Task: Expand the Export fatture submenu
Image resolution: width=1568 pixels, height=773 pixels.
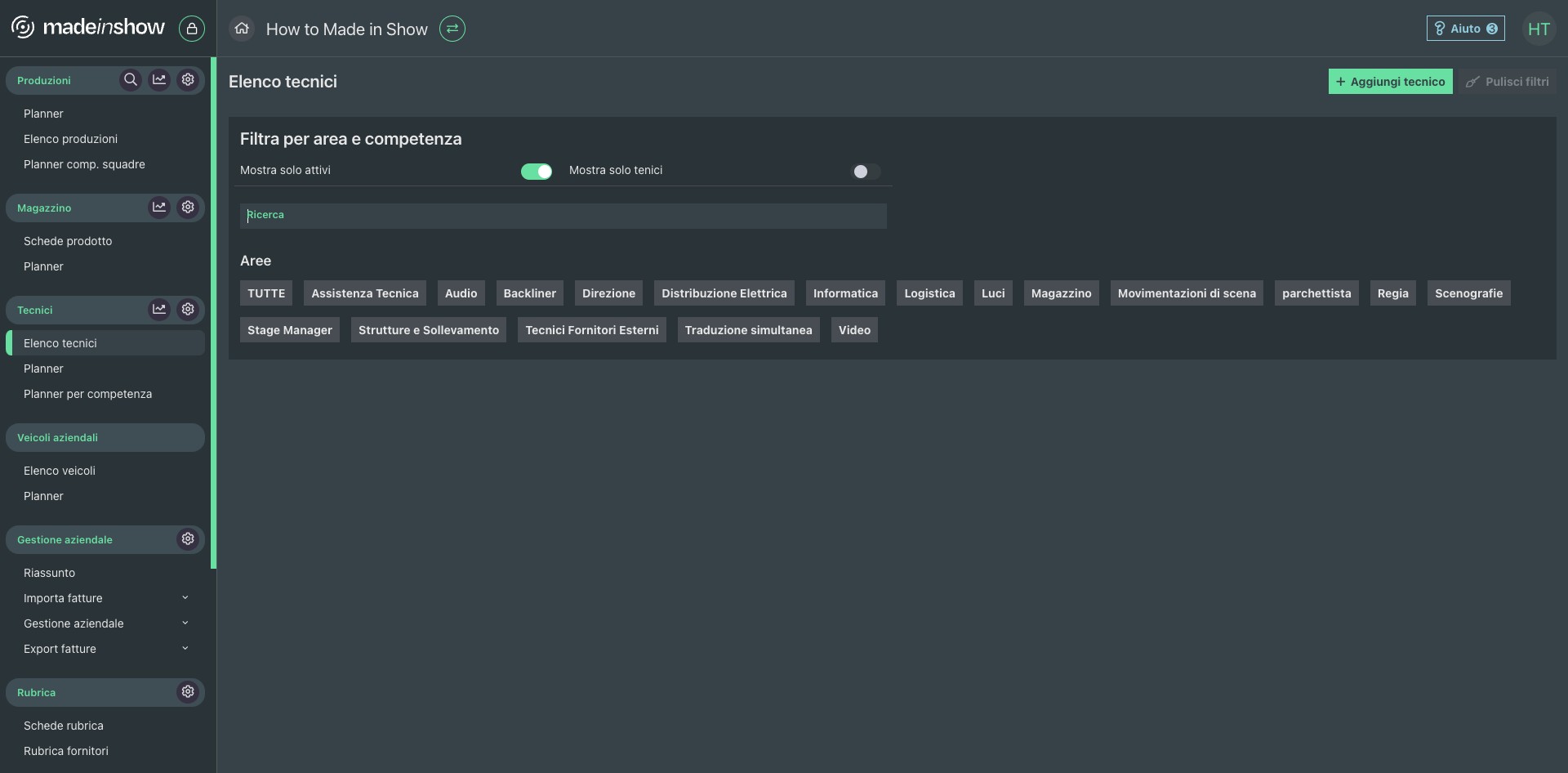Action: click(185, 649)
